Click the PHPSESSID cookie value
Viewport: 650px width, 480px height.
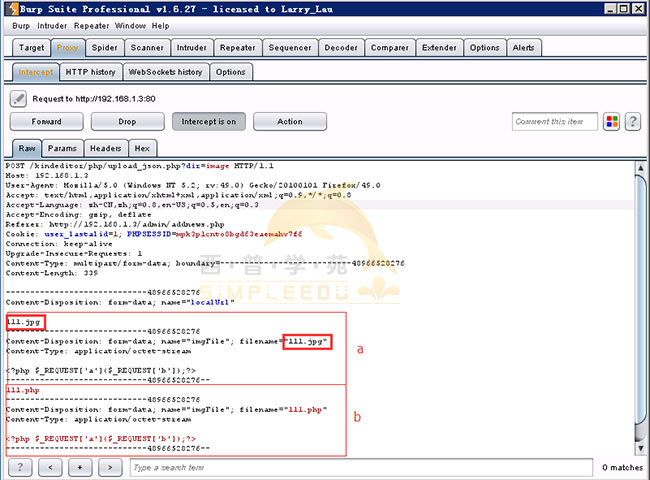point(239,234)
